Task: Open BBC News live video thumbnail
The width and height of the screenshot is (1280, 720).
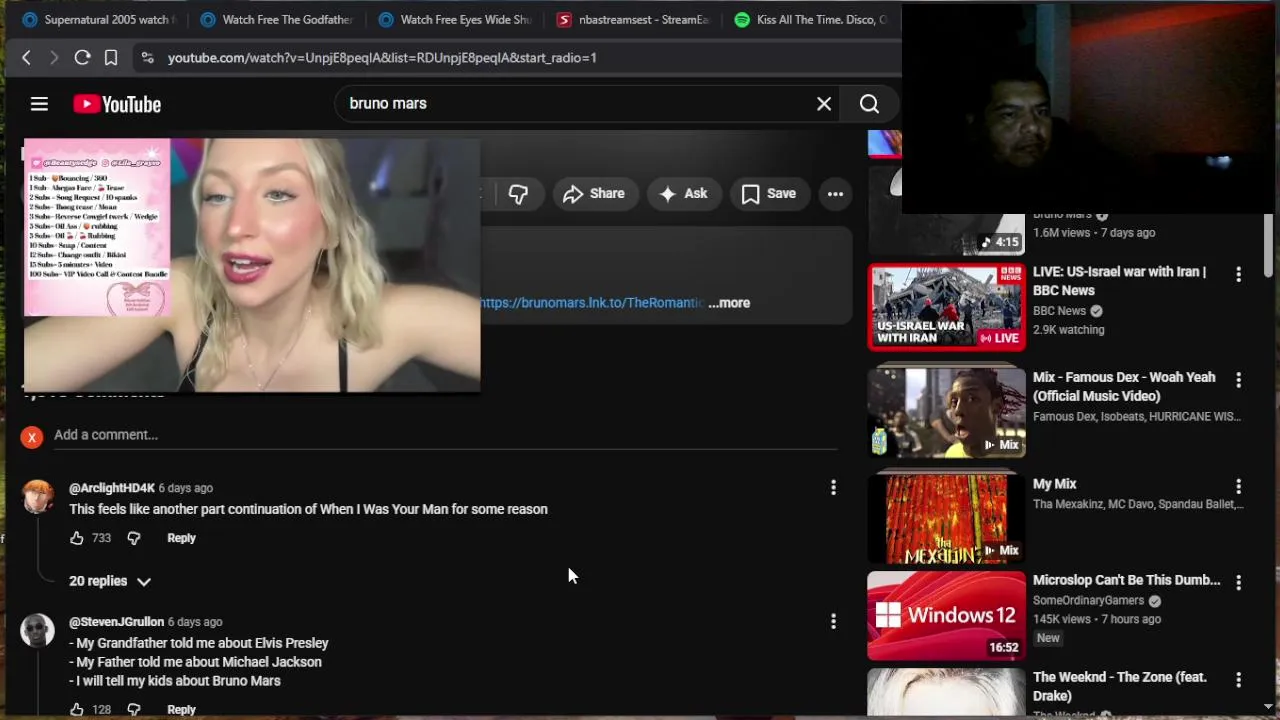Action: [x=946, y=307]
